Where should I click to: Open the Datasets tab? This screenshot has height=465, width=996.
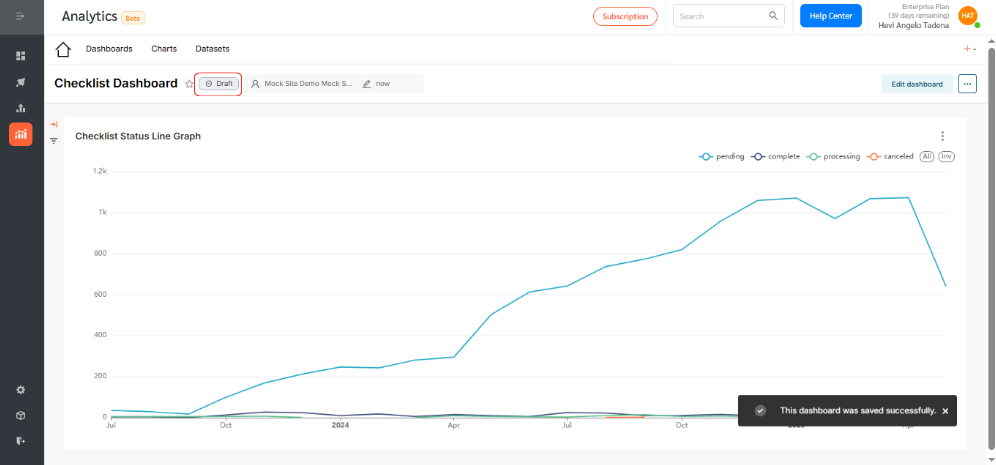pos(212,49)
